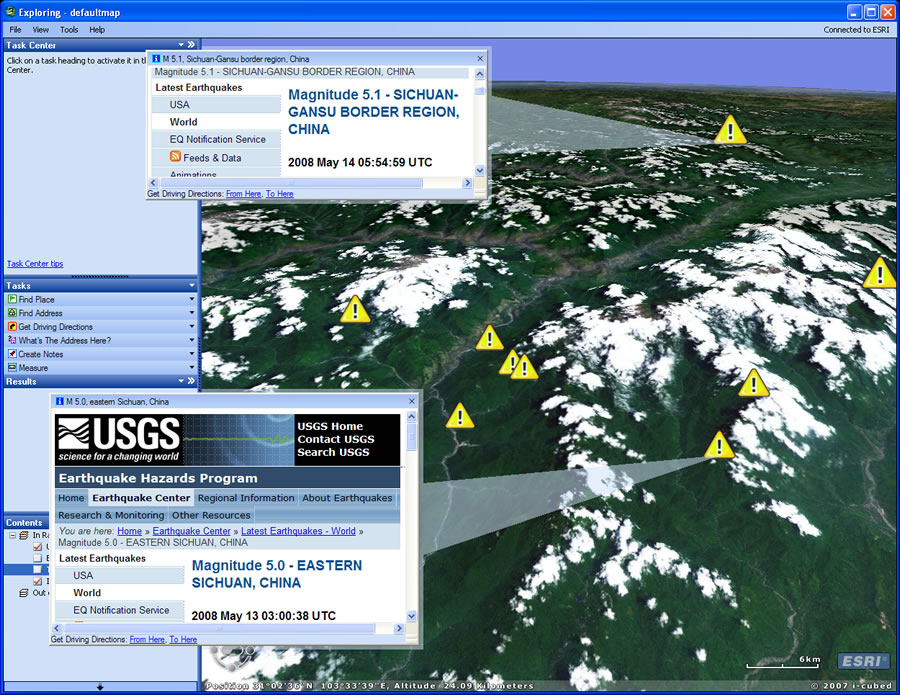
Task: Select the About Earthquakes tab
Action: [x=347, y=498]
